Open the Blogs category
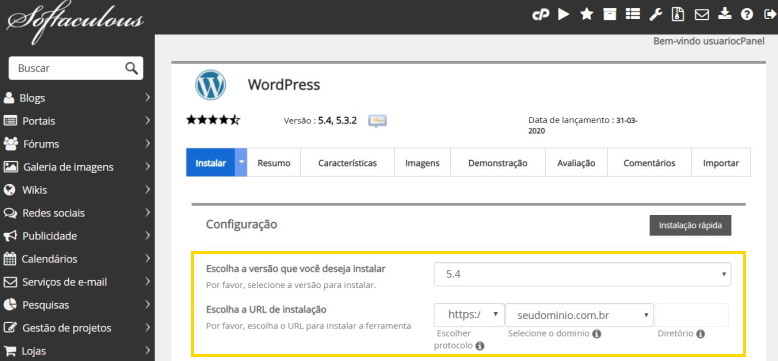 click(32, 98)
